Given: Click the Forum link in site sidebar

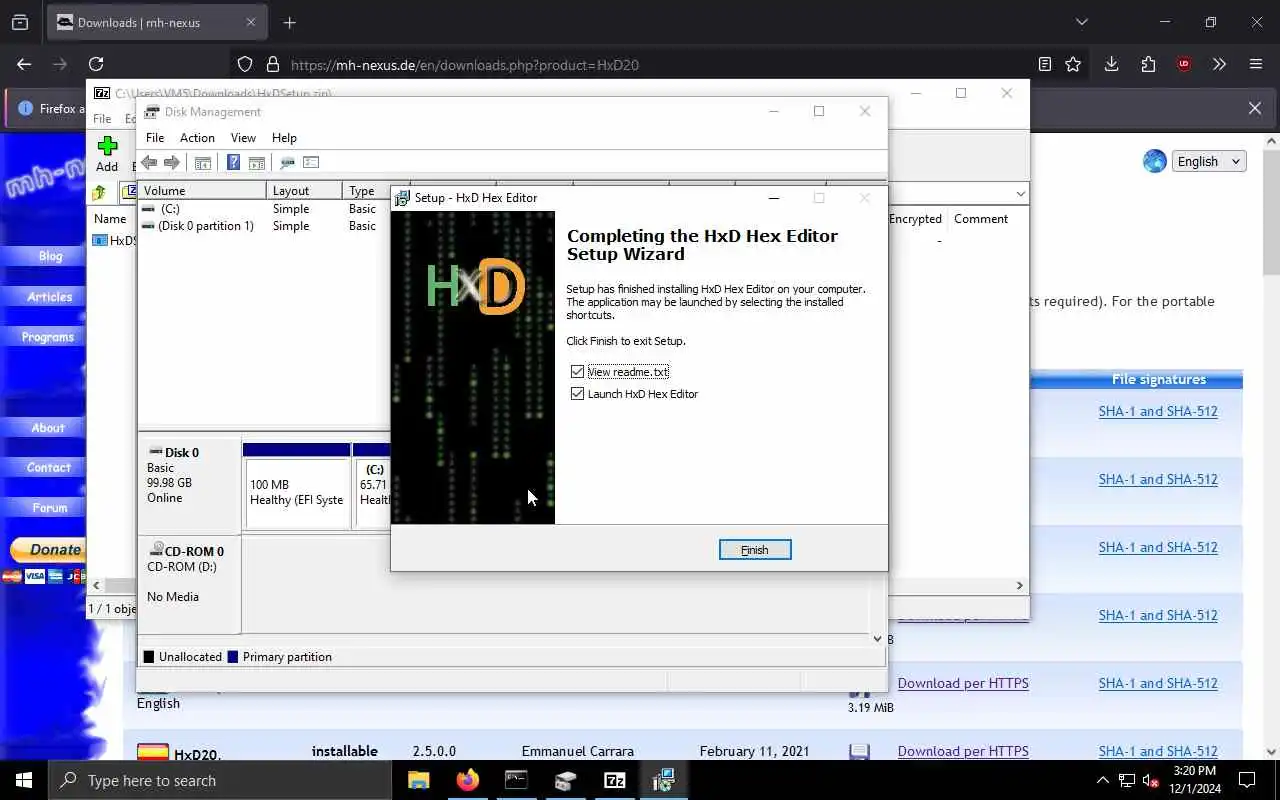Looking at the screenshot, I should tap(50, 508).
